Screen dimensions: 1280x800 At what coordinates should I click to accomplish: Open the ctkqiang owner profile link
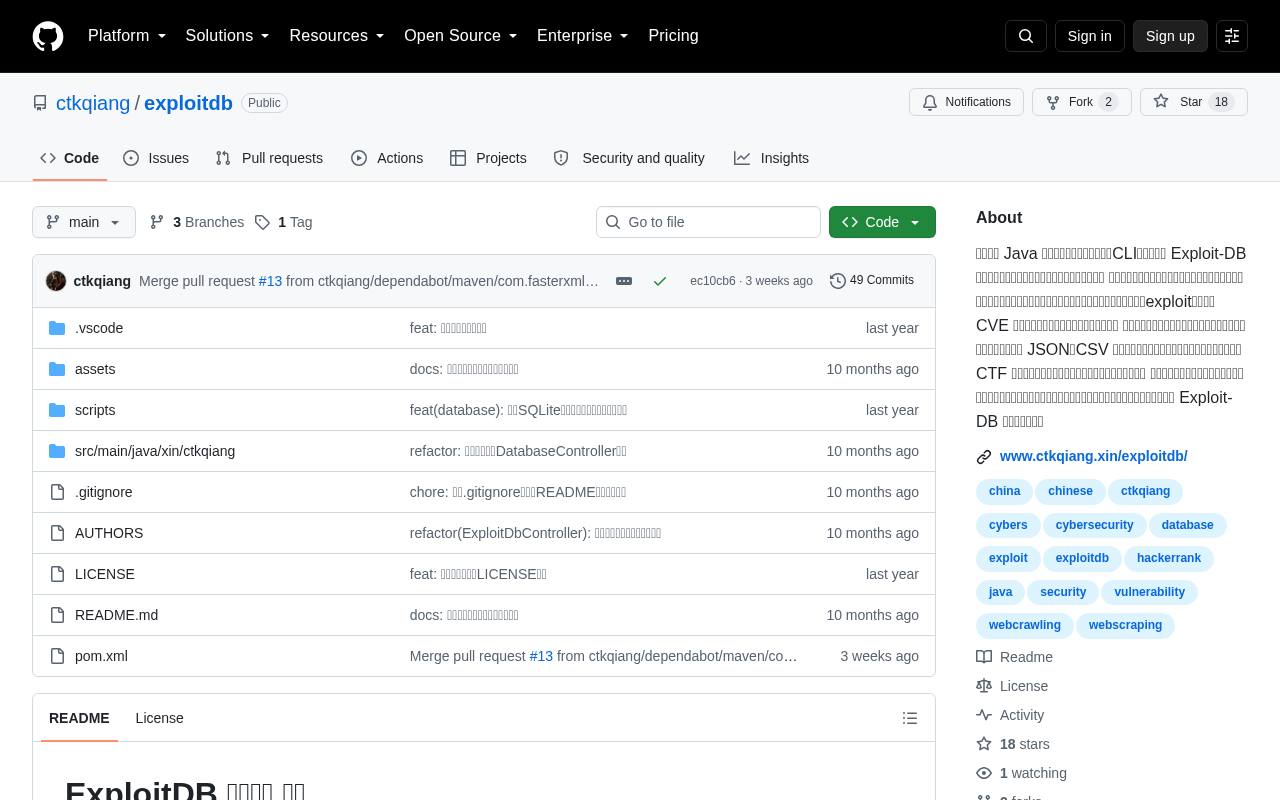coord(93,103)
